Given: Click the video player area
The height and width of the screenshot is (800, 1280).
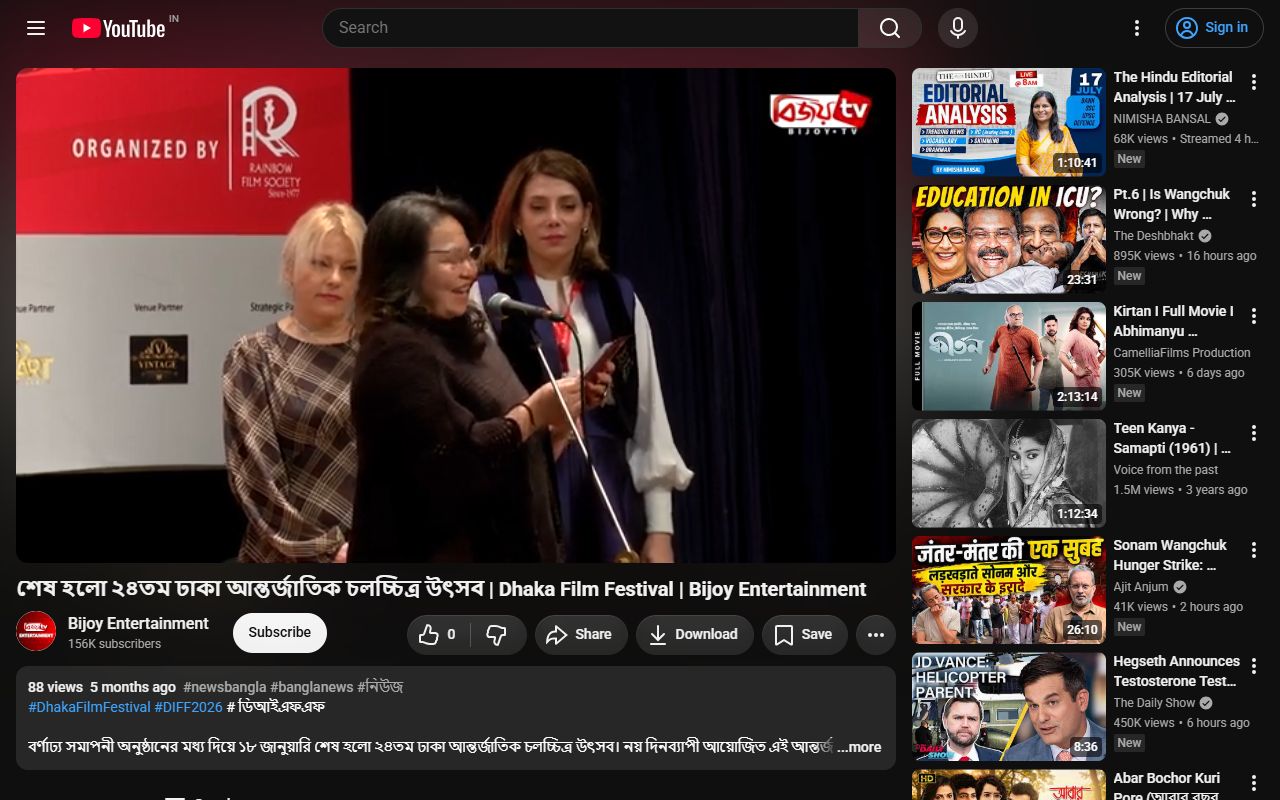Looking at the screenshot, I should point(456,315).
